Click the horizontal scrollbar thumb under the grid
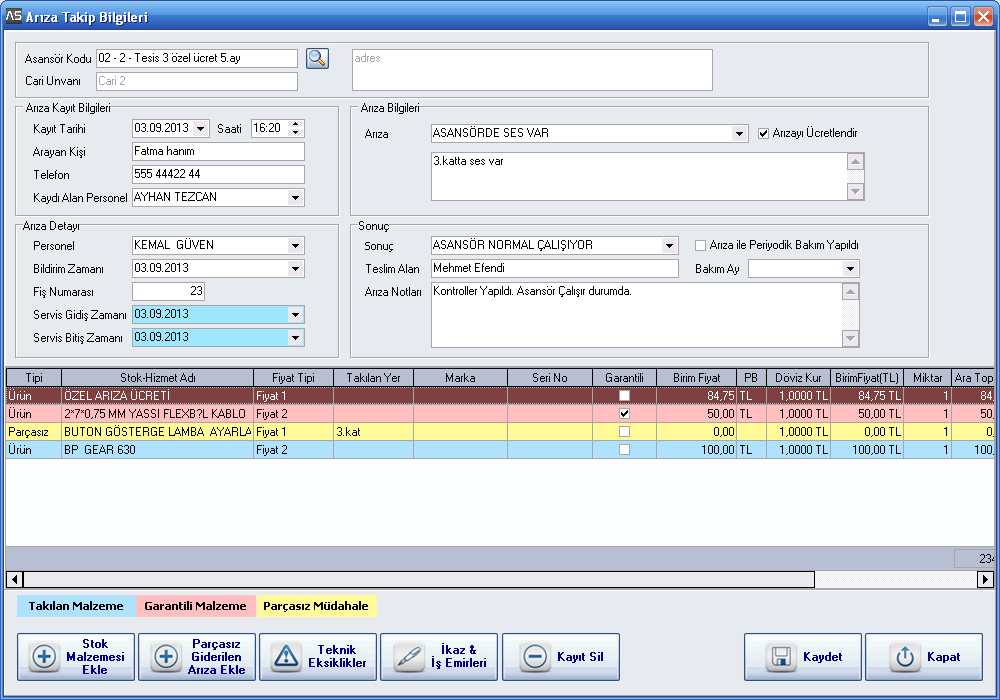 pos(419,580)
